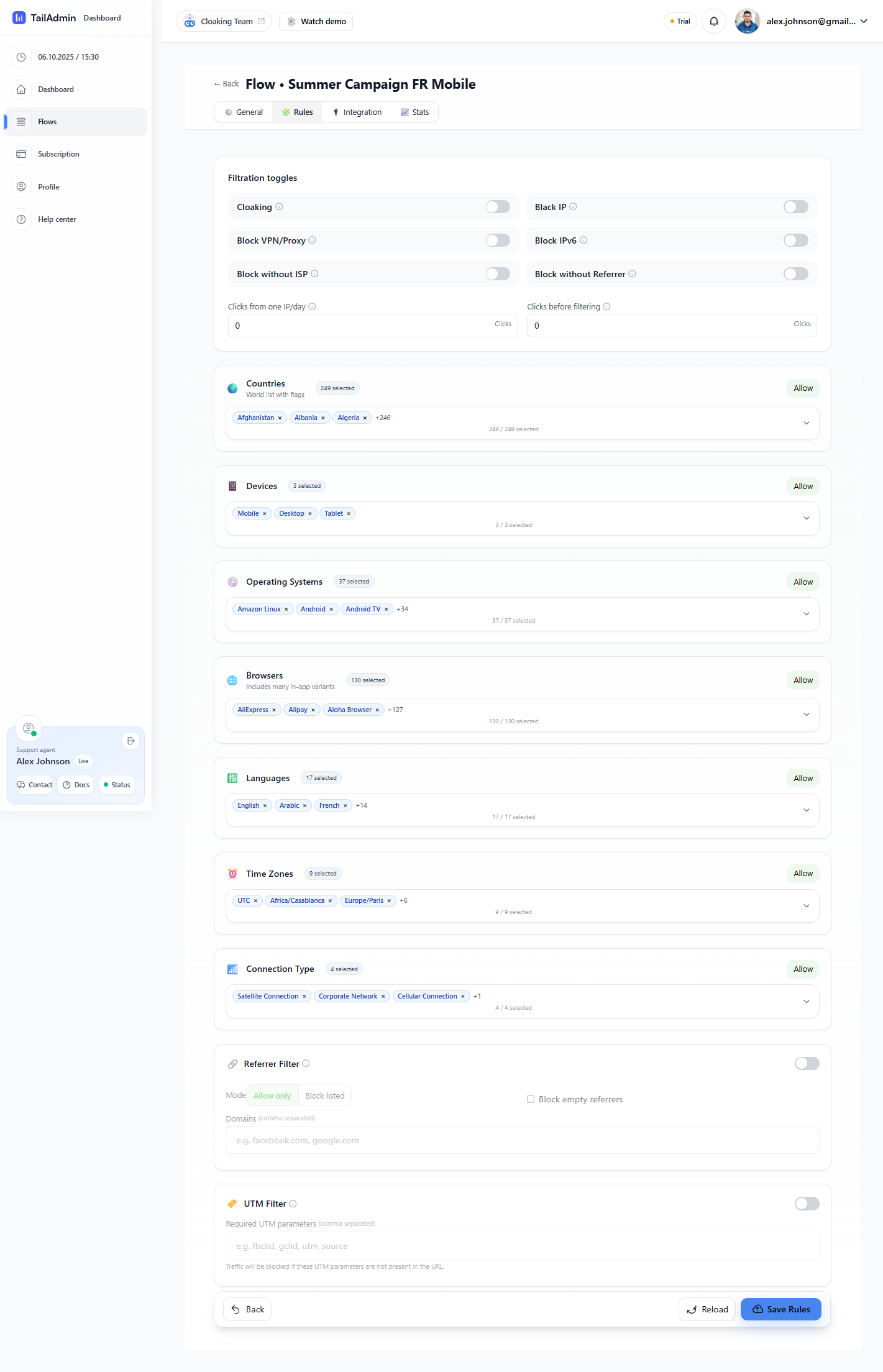Click the Referrer Filter info icon

[x=306, y=1064]
